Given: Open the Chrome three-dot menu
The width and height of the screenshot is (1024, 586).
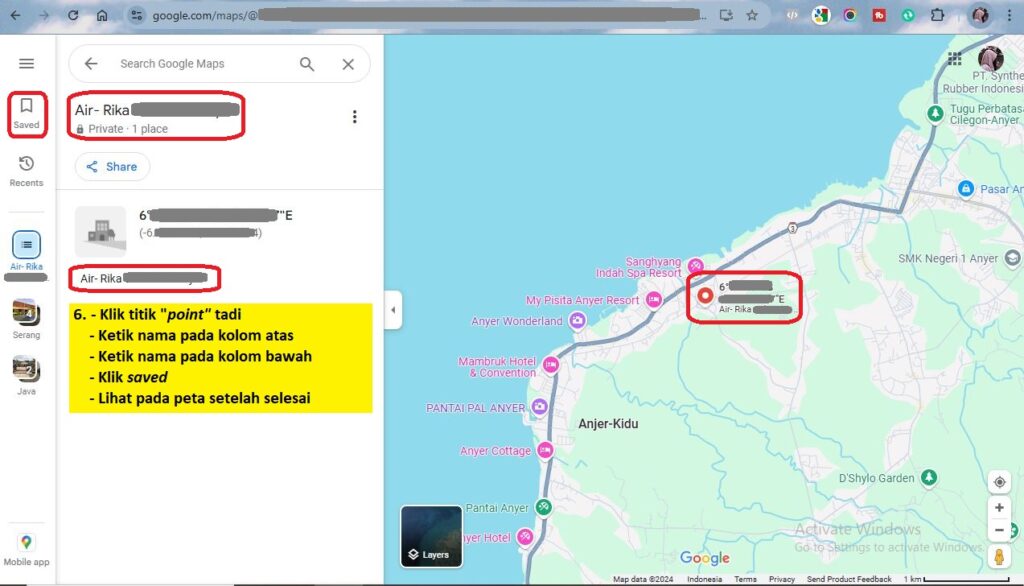Looking at the screenshot, I should 1009,15.
